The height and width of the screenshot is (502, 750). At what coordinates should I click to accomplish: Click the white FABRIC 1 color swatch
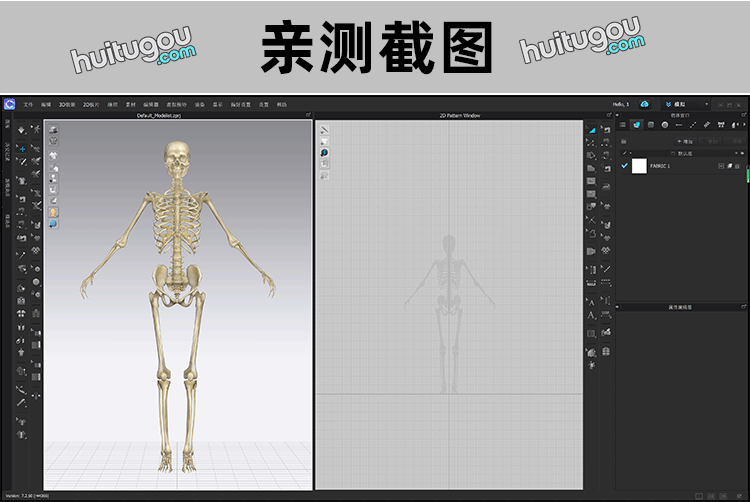pos(639,165)
